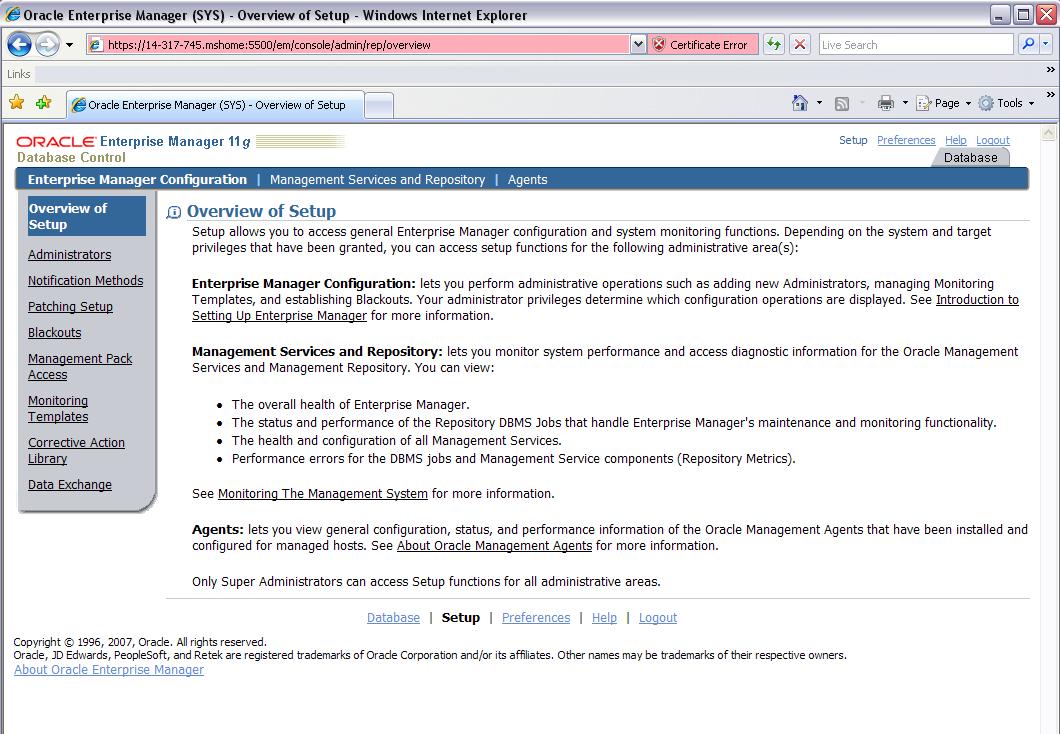Viewport: 1060px width, 734px height.
Task: Click the Add to Favorites icon
Action: point(44,103)
